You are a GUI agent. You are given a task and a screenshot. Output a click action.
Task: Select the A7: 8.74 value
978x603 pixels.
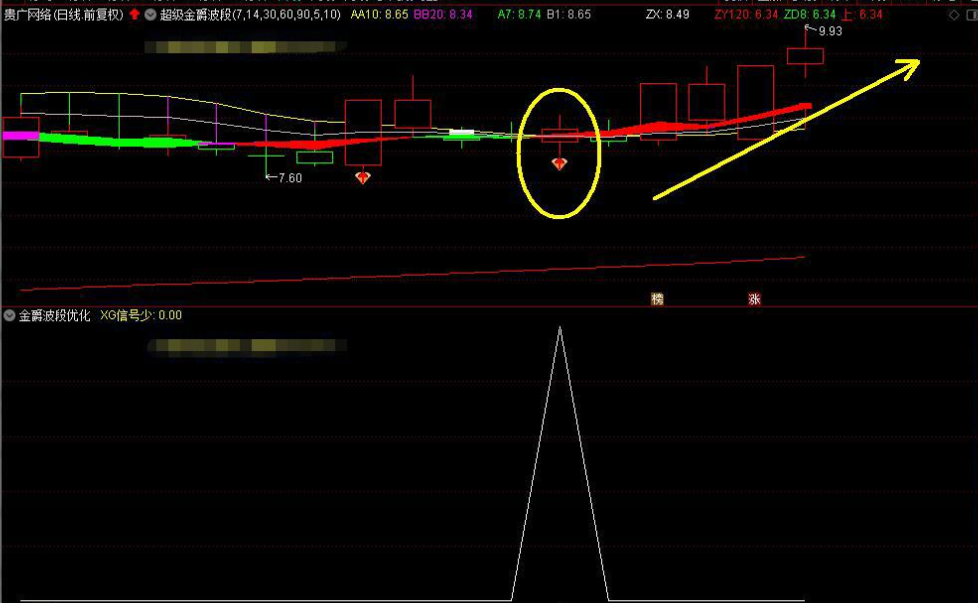[519, 14]
